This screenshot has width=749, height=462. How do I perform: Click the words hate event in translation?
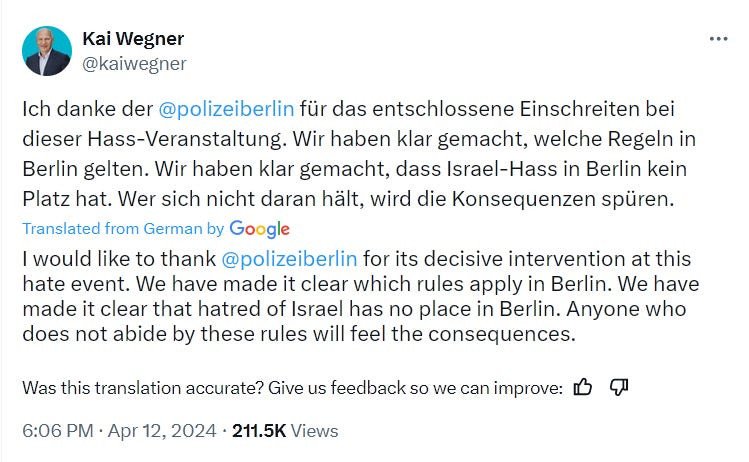click(76, 284)
